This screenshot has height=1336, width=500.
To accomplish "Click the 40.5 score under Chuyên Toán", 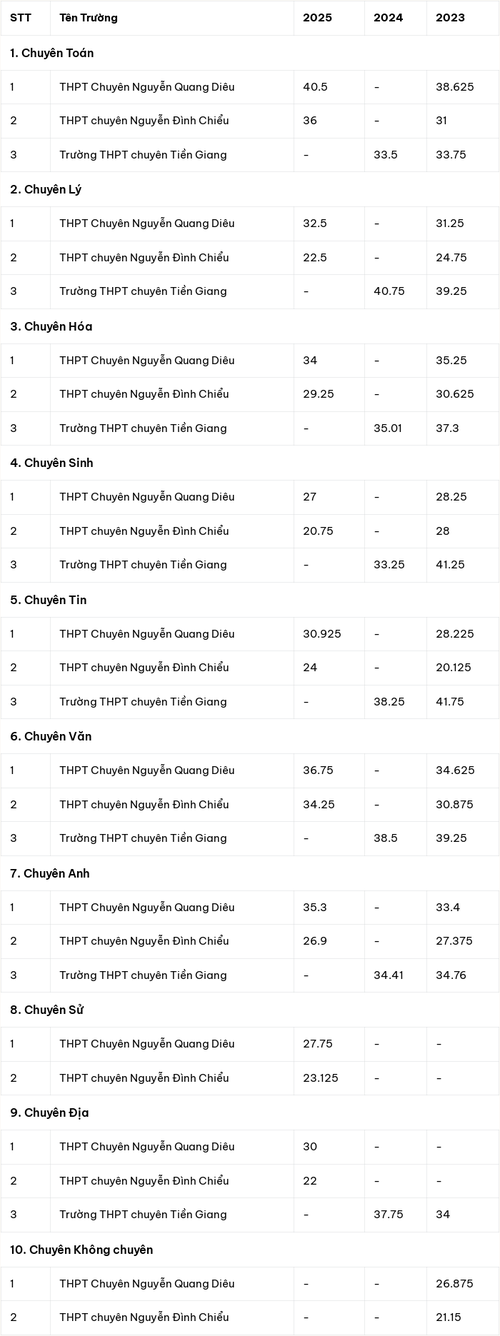I will click(316, 87).
